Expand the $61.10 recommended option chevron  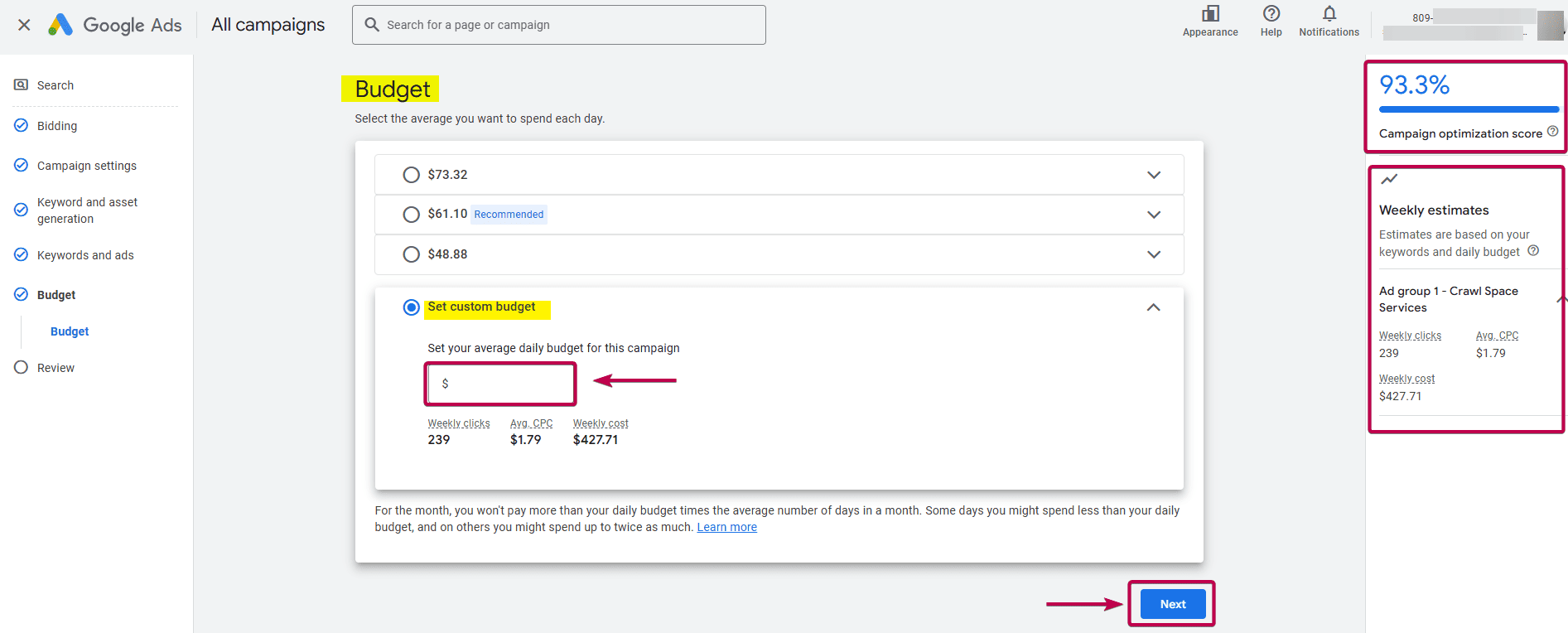1153,215
